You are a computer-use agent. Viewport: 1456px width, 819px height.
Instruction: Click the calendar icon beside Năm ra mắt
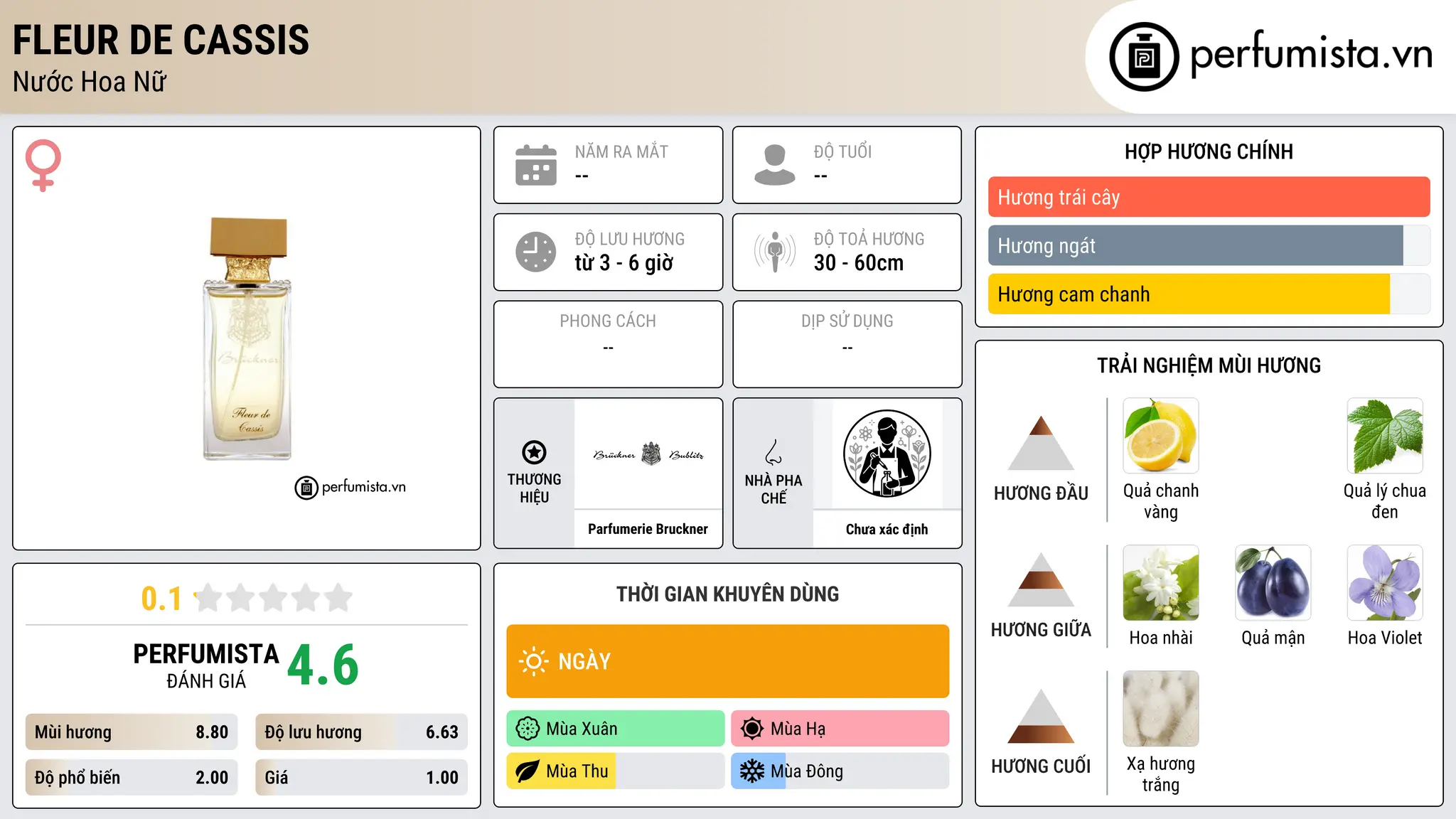[536, 165]
